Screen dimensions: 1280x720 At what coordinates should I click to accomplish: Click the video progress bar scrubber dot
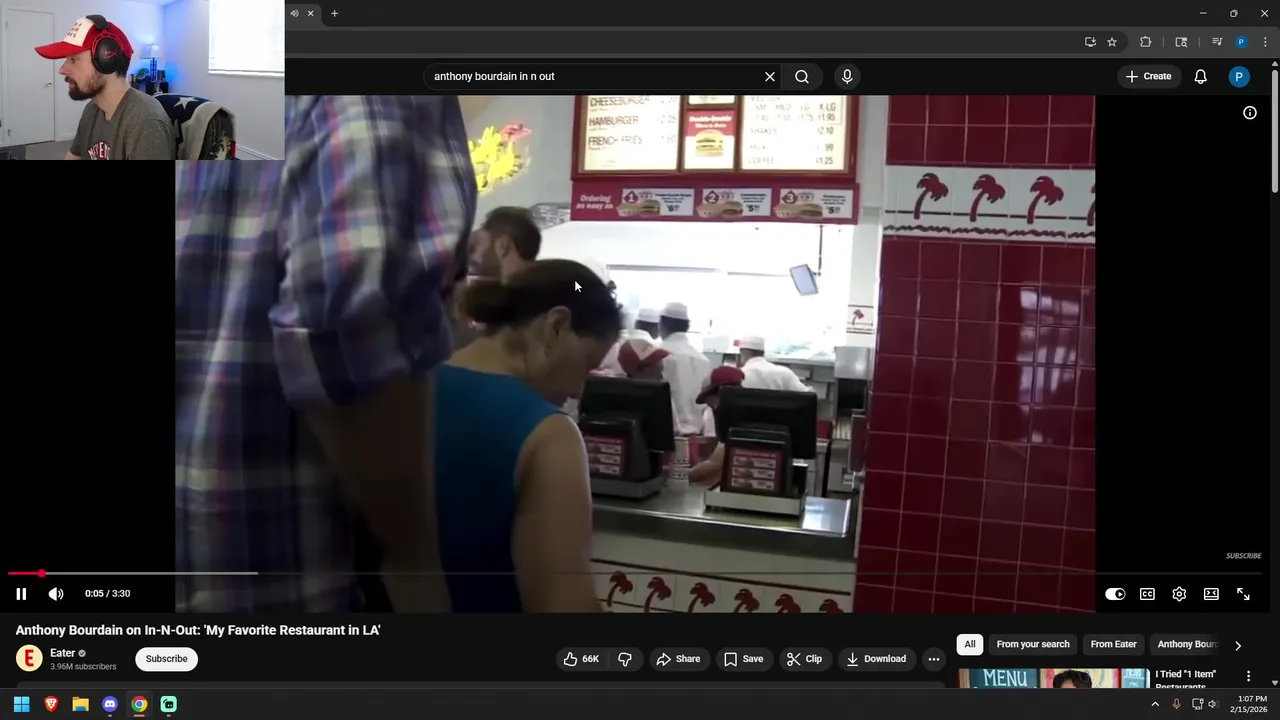click(41, 573)
